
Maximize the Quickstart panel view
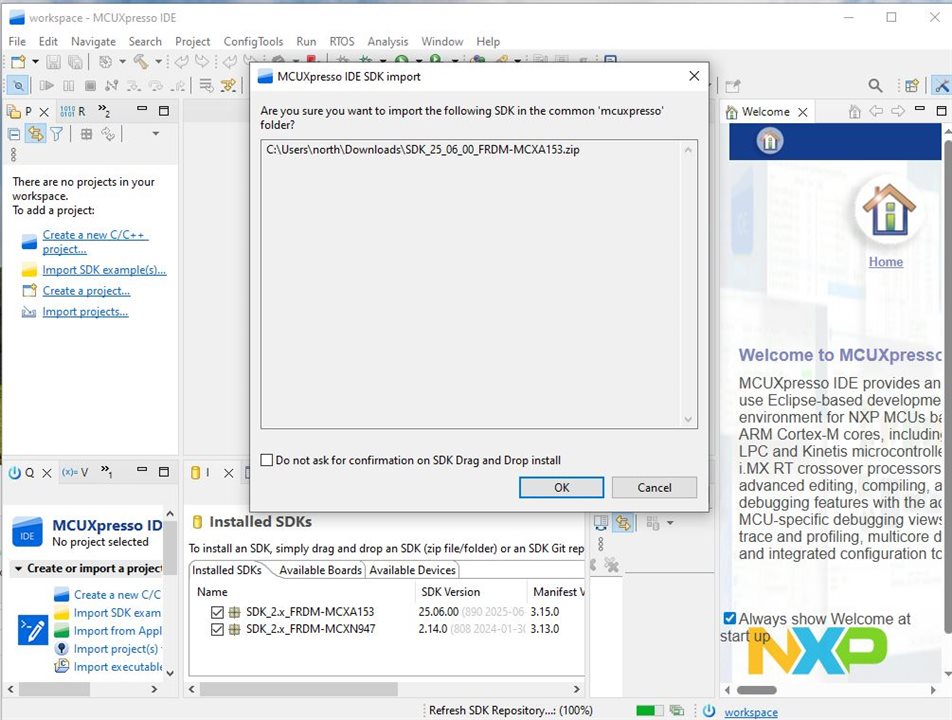coord(164,471)
